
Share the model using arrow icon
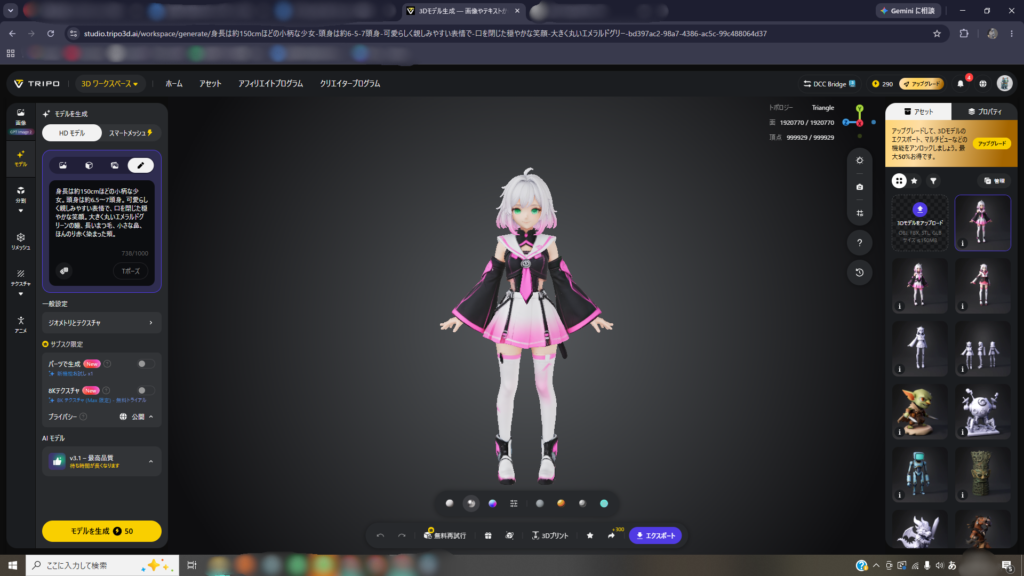pos(611,536)
